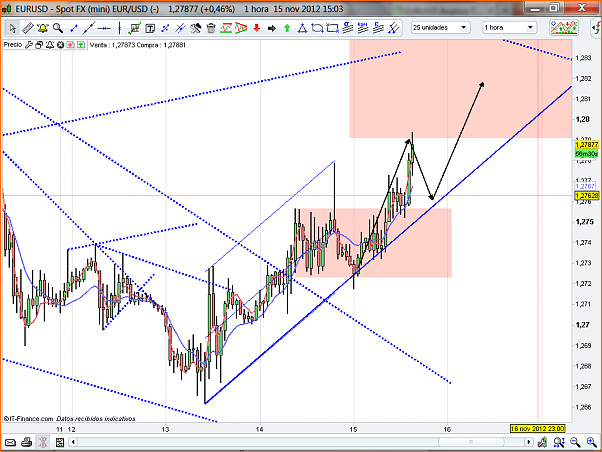This screenshot has width=602, height=452.
Task: Zoom out with the minus magnifier
Action: point(575,443)
